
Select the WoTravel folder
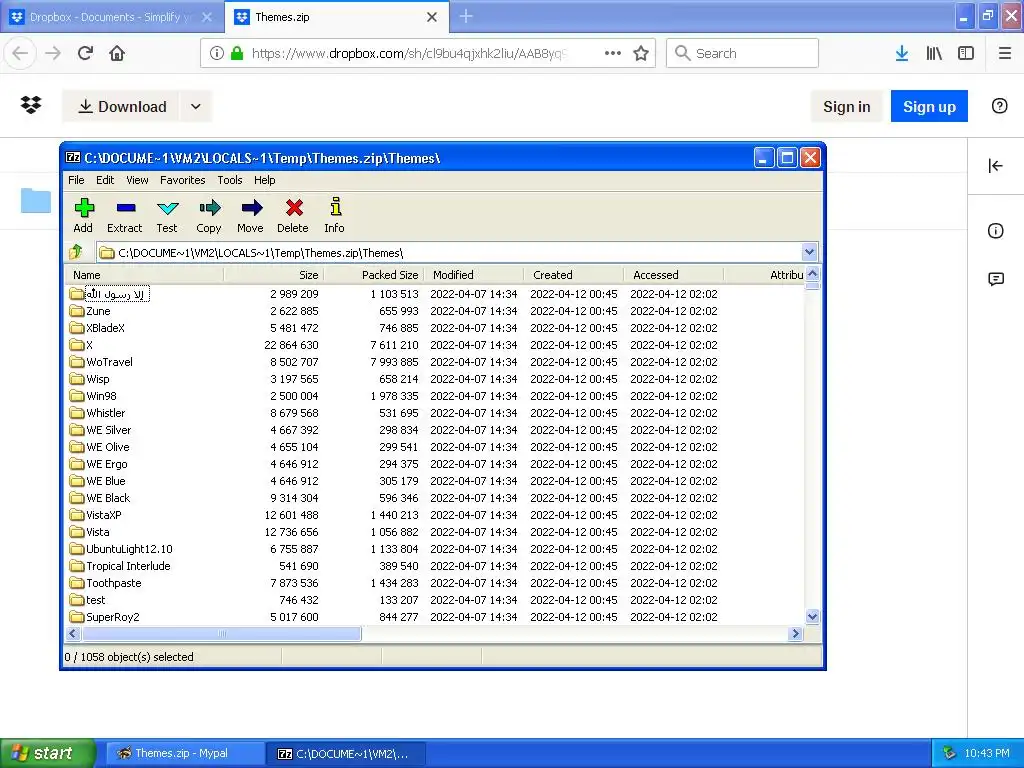pyautogui.click(x=109, y=362)
